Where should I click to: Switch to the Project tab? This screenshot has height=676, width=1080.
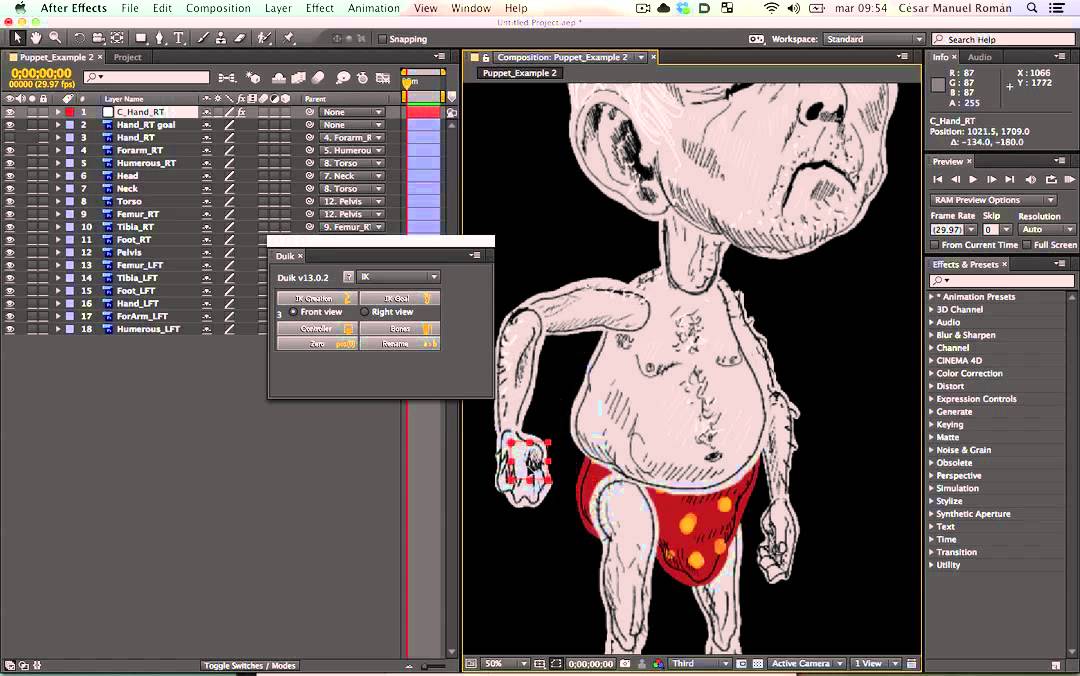click(127, 57)
